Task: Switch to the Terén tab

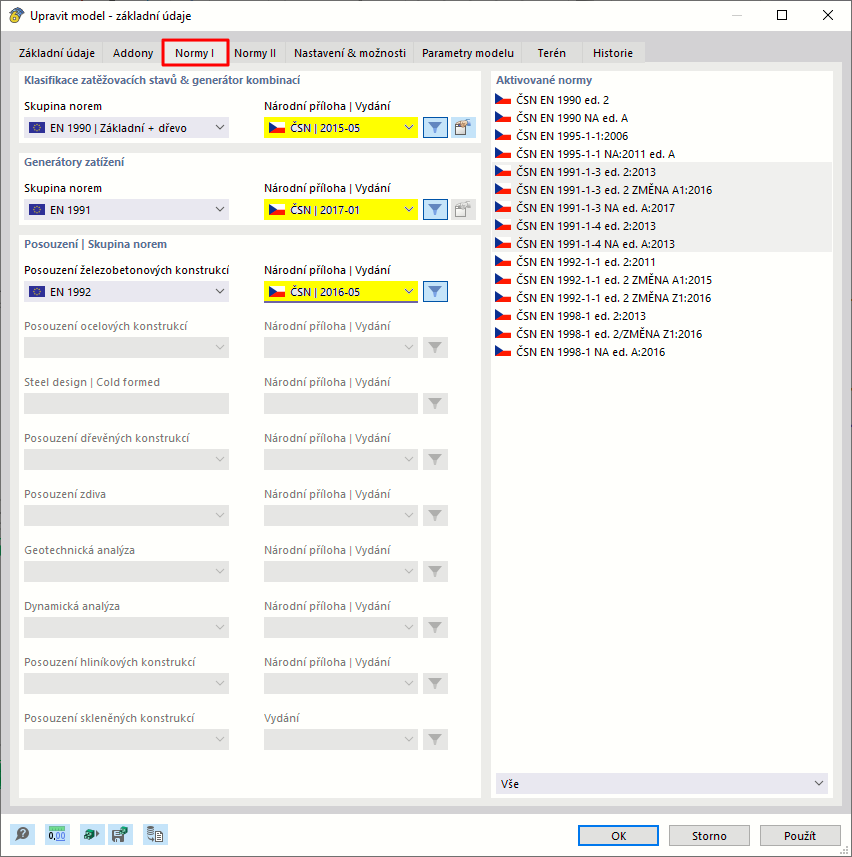Action: click(x=551, y=53)
